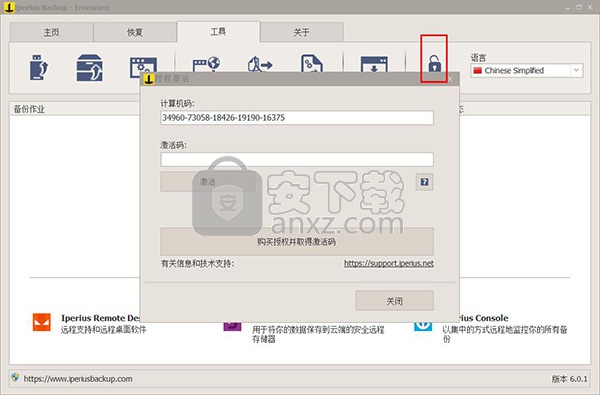Screen dimensions: 600x395
Task: Focus the 激活码 input field
Action: 297,159
